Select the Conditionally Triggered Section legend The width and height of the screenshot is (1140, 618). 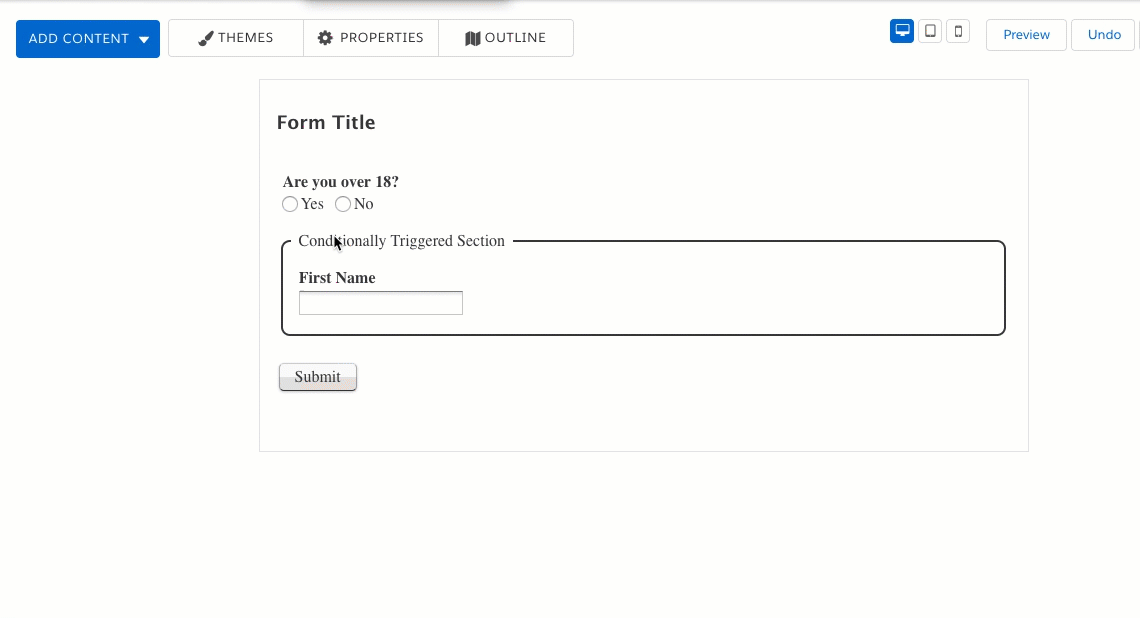click(402, 241)
